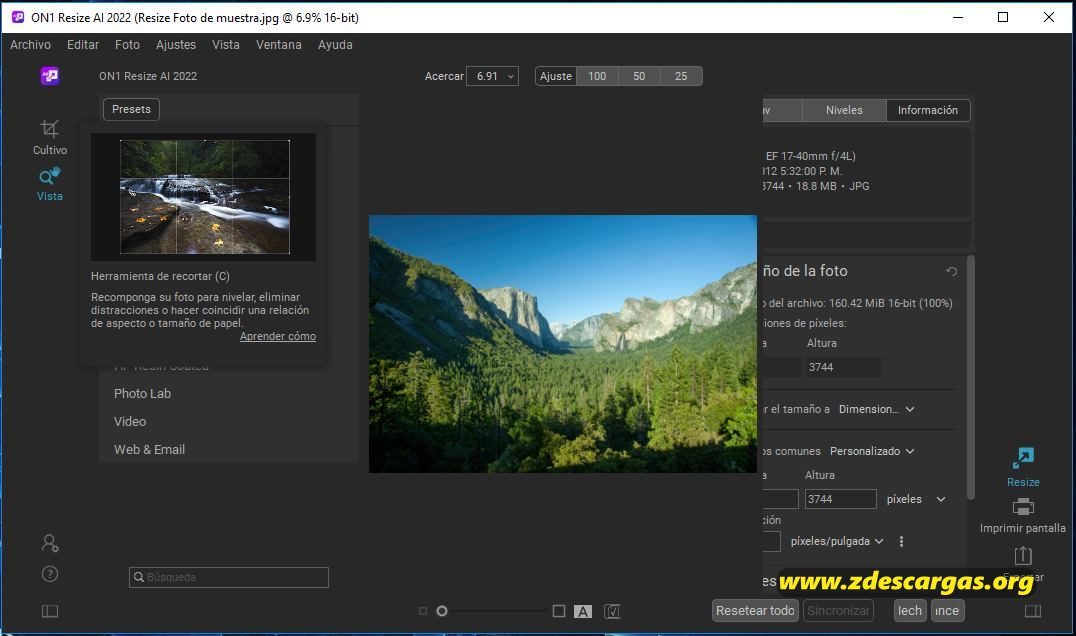Image resolution: width=1076 pixels, height=636 pixels.
Task: Click the Presets button
Action: [131, 109]
